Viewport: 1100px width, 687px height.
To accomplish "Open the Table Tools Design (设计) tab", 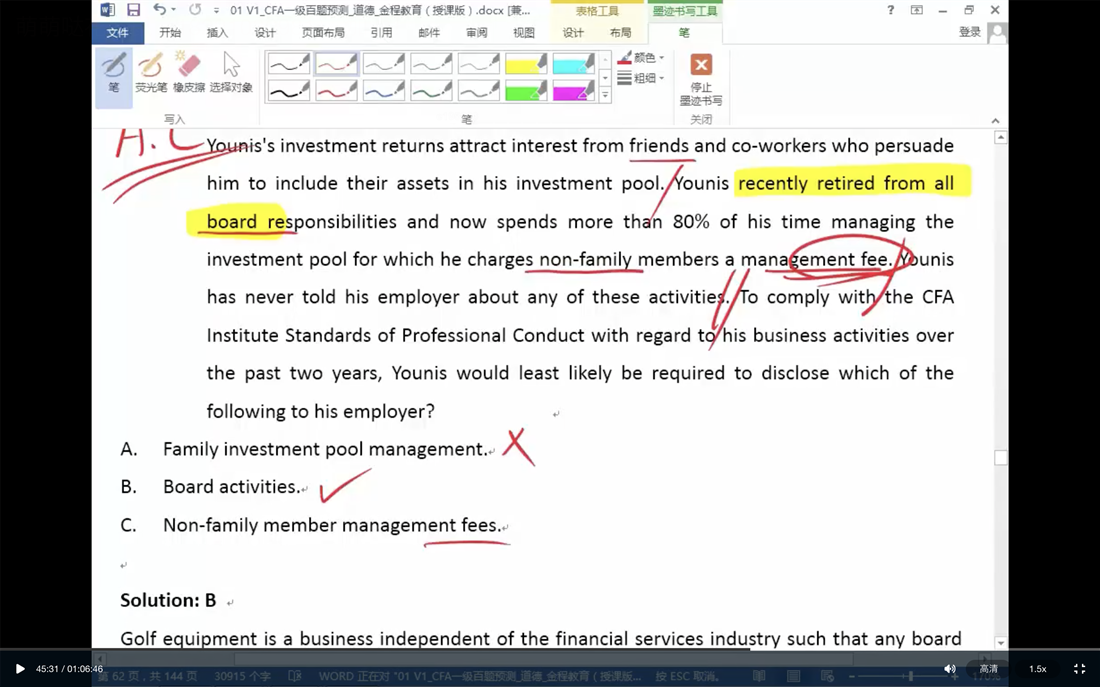I will (572, 33).
